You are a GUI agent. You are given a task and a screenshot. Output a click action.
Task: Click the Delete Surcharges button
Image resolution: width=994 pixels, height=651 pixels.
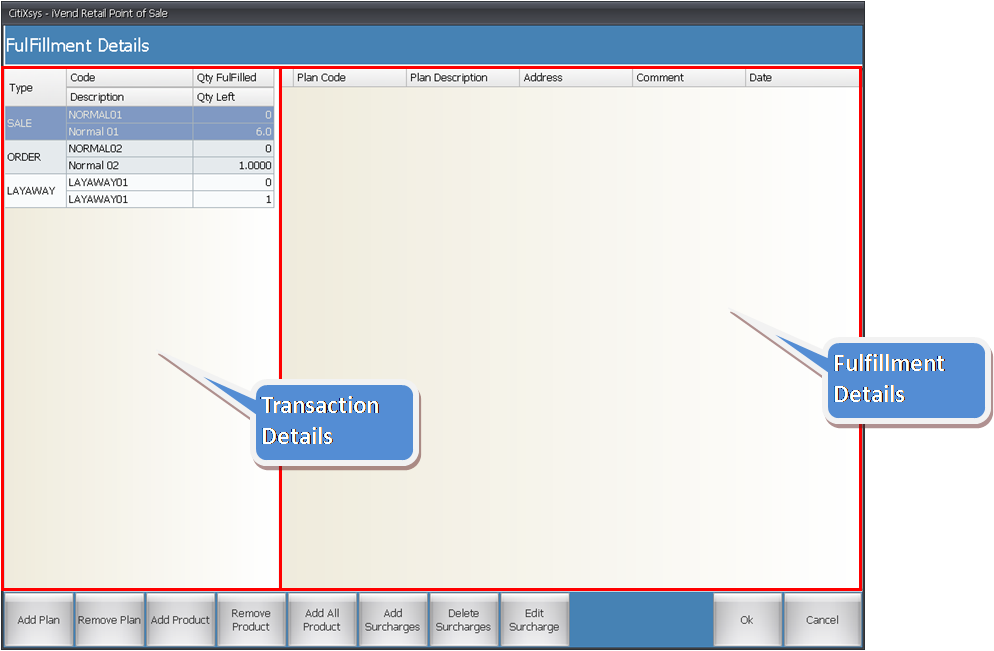(463, 620)
